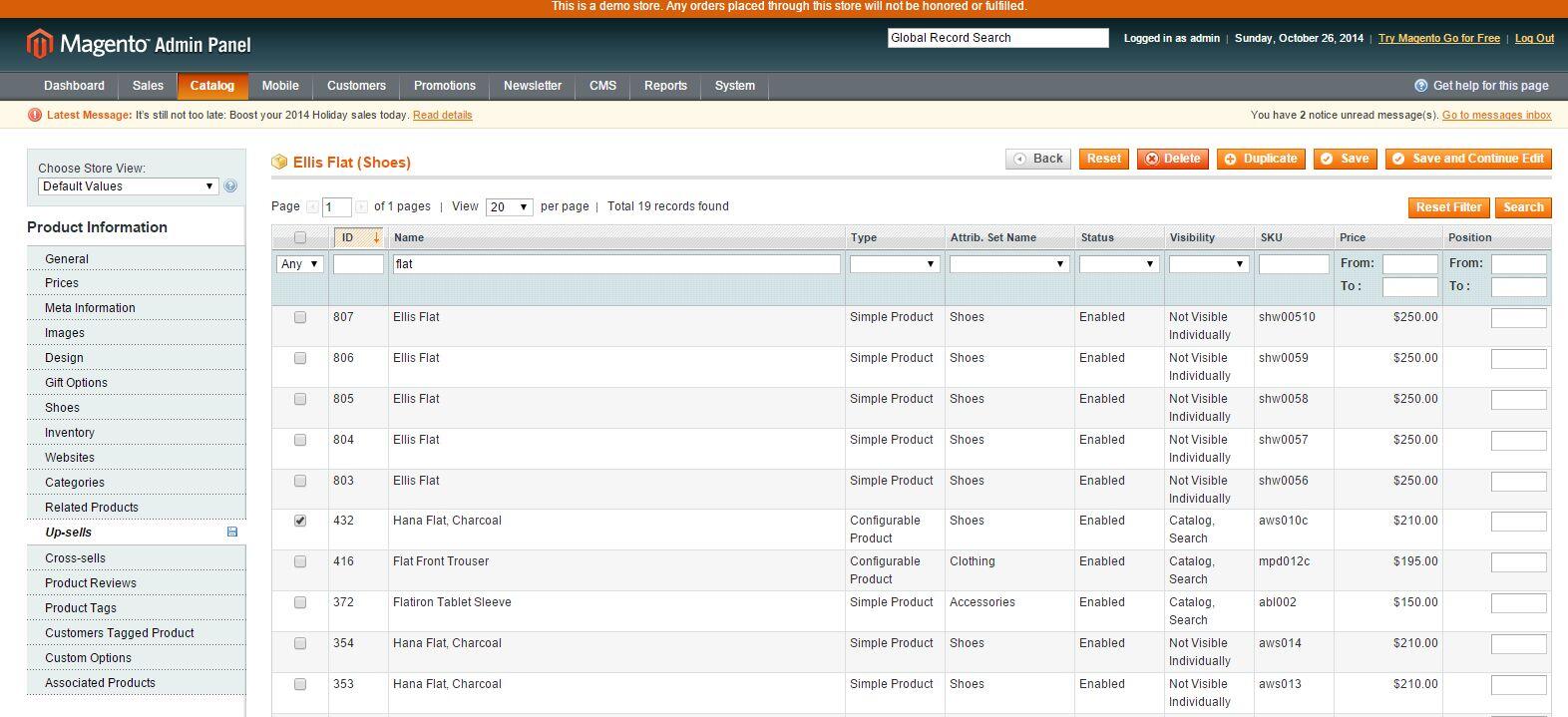Click Save and Continue Edit
The width and height of the screenshot is (1568, 717).
(1468, 159)
